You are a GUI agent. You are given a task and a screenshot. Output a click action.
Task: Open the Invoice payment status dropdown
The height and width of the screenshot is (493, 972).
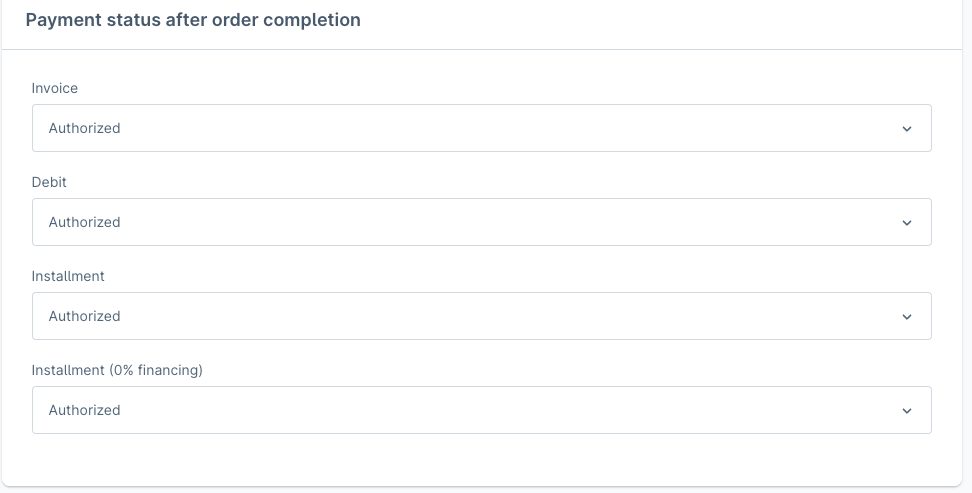[x=481, y=128]
